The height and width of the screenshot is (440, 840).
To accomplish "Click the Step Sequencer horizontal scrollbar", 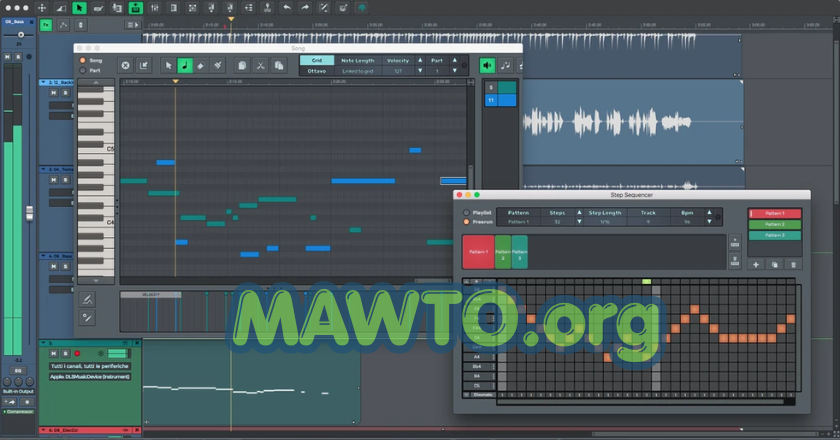I will pos(640,401).
